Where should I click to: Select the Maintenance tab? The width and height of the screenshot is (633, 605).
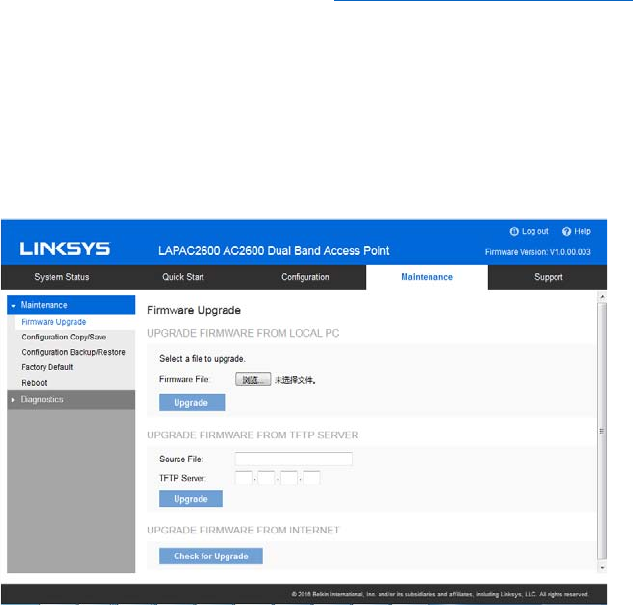pyautogui.click(x=427, y=277)
